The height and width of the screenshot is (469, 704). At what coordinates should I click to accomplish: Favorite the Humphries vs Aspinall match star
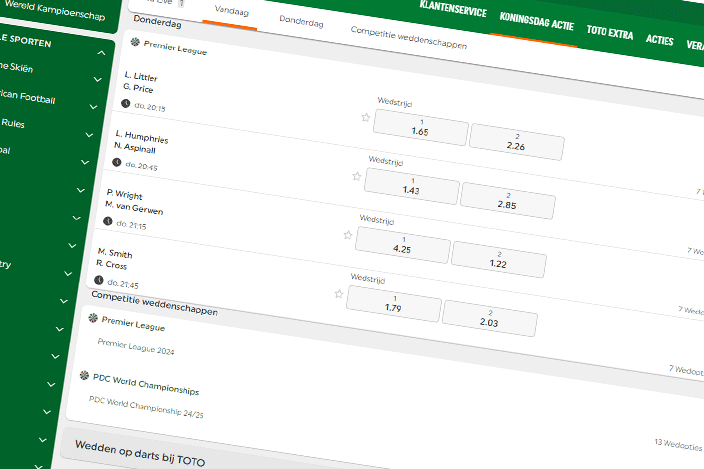coord(357,176)
